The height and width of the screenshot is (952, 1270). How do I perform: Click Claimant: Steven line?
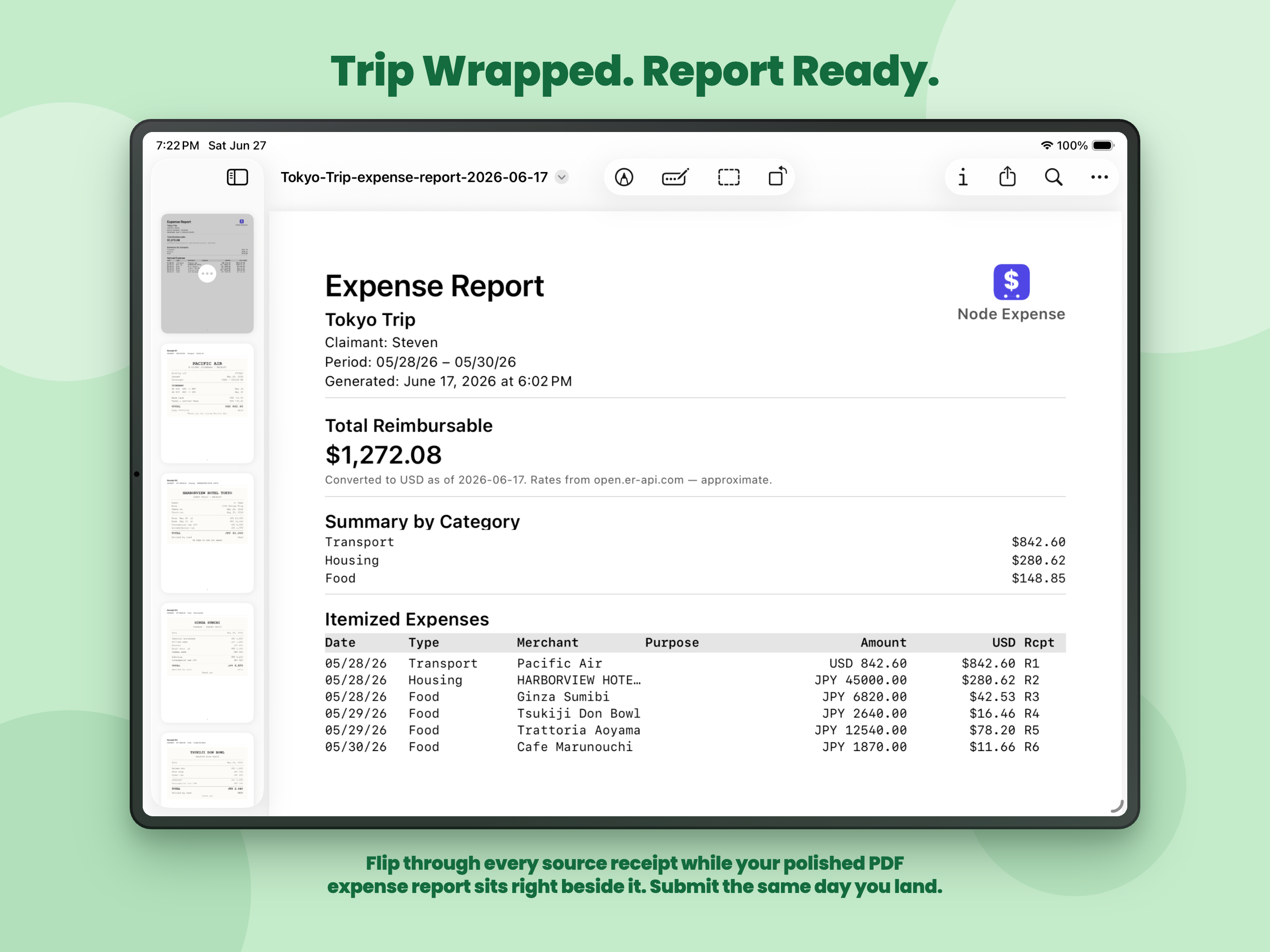(381, 342)
